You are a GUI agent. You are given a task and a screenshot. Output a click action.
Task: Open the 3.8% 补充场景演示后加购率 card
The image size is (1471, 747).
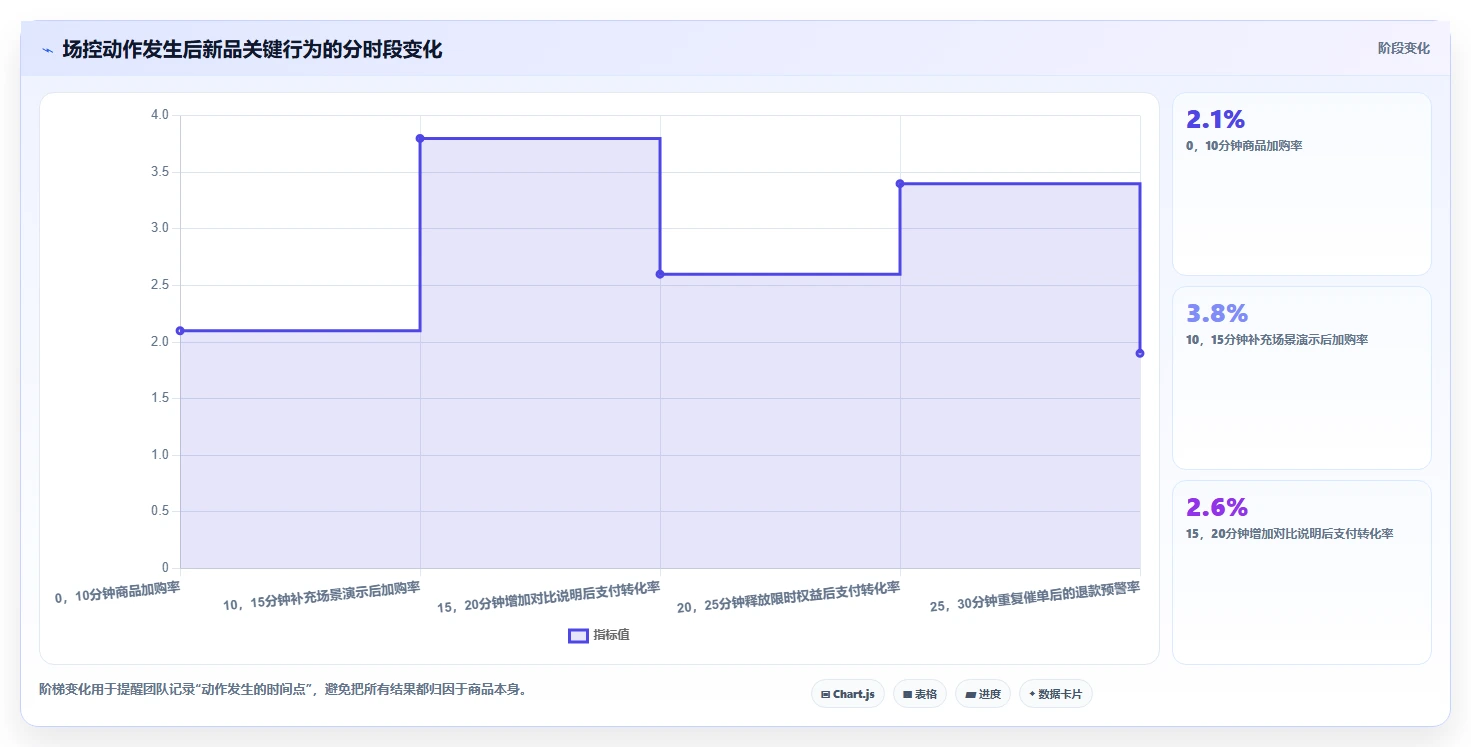click(1301, 378)
